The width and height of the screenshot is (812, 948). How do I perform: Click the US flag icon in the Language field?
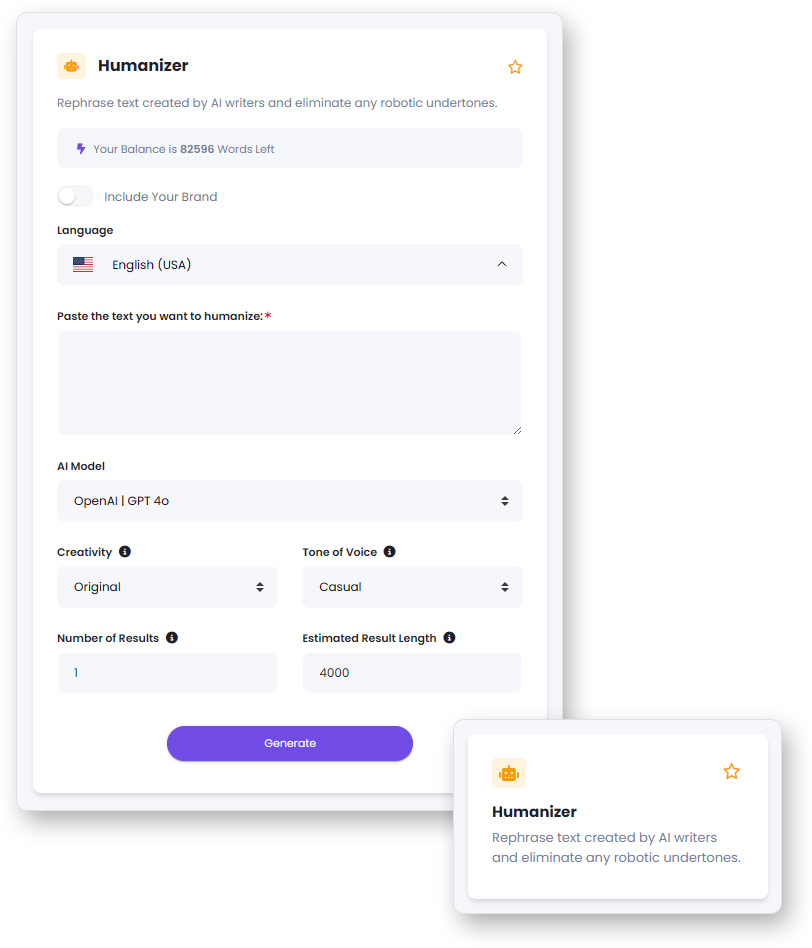point(83,265)
